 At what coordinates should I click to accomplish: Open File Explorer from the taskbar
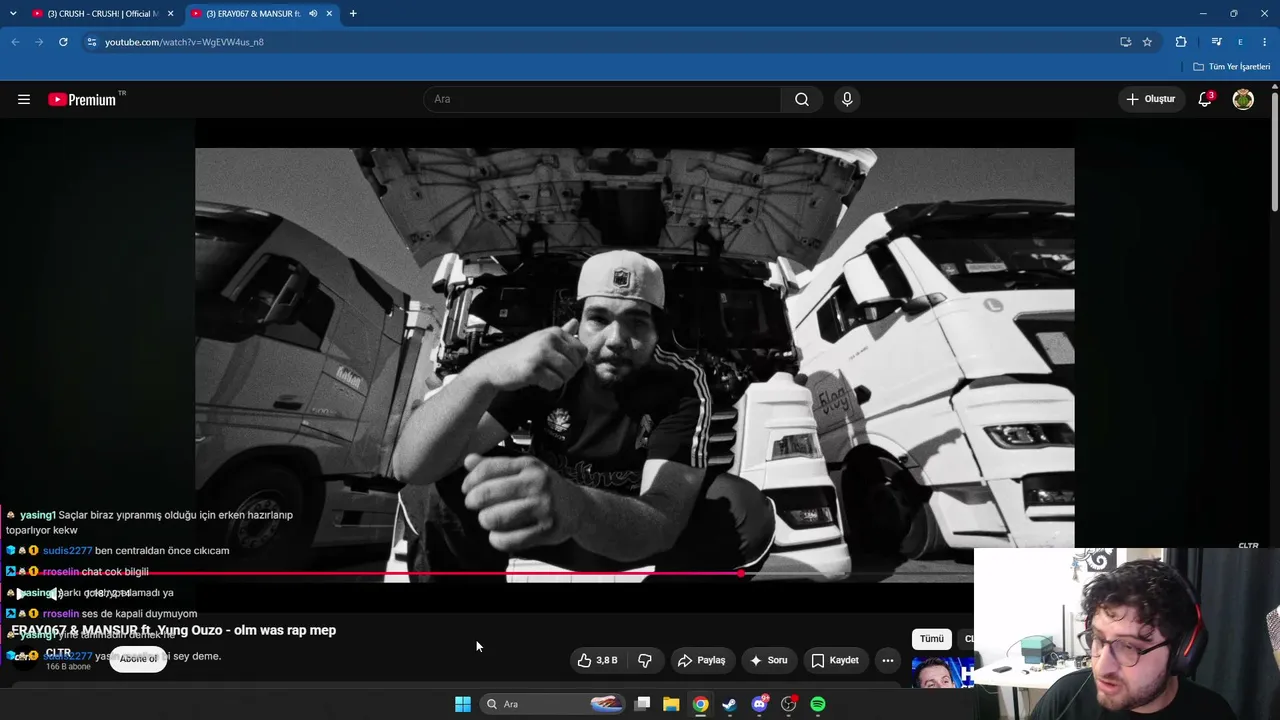[x=671, y=704]
